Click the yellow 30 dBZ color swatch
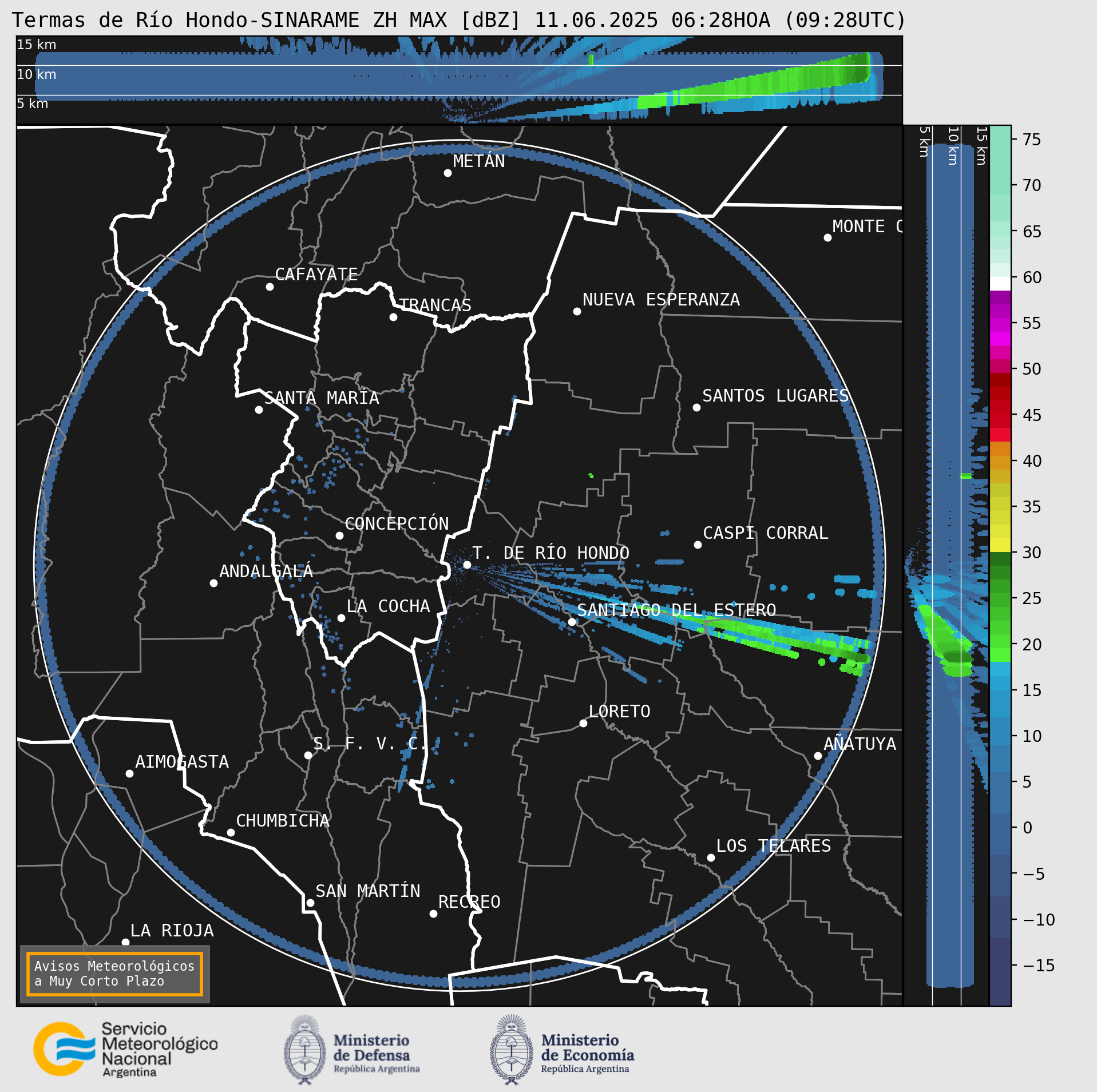 [x=1000, y=545]
